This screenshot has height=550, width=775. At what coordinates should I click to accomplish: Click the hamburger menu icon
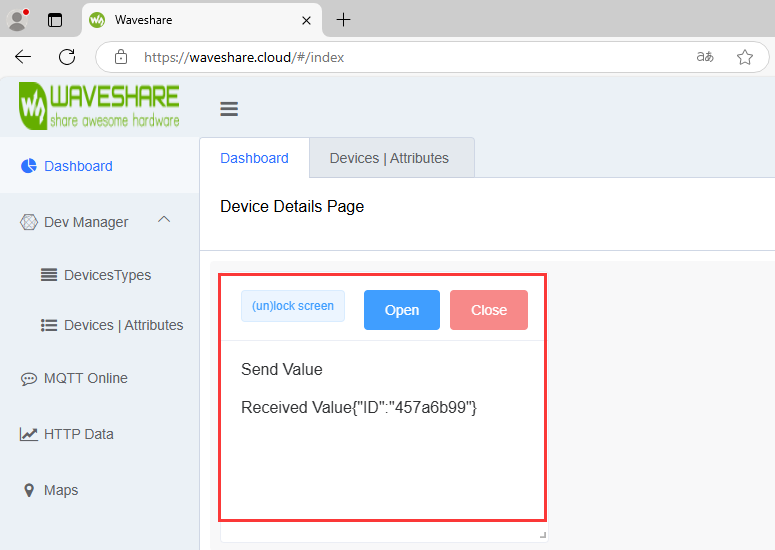(229, 109)
